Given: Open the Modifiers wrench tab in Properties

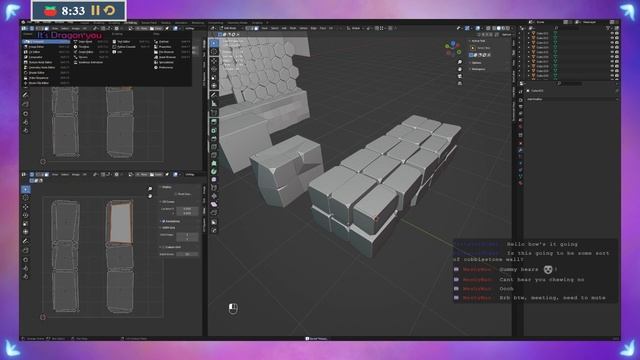Looking at the screenshot, I should pyautogui.click(x=520, y=150).
